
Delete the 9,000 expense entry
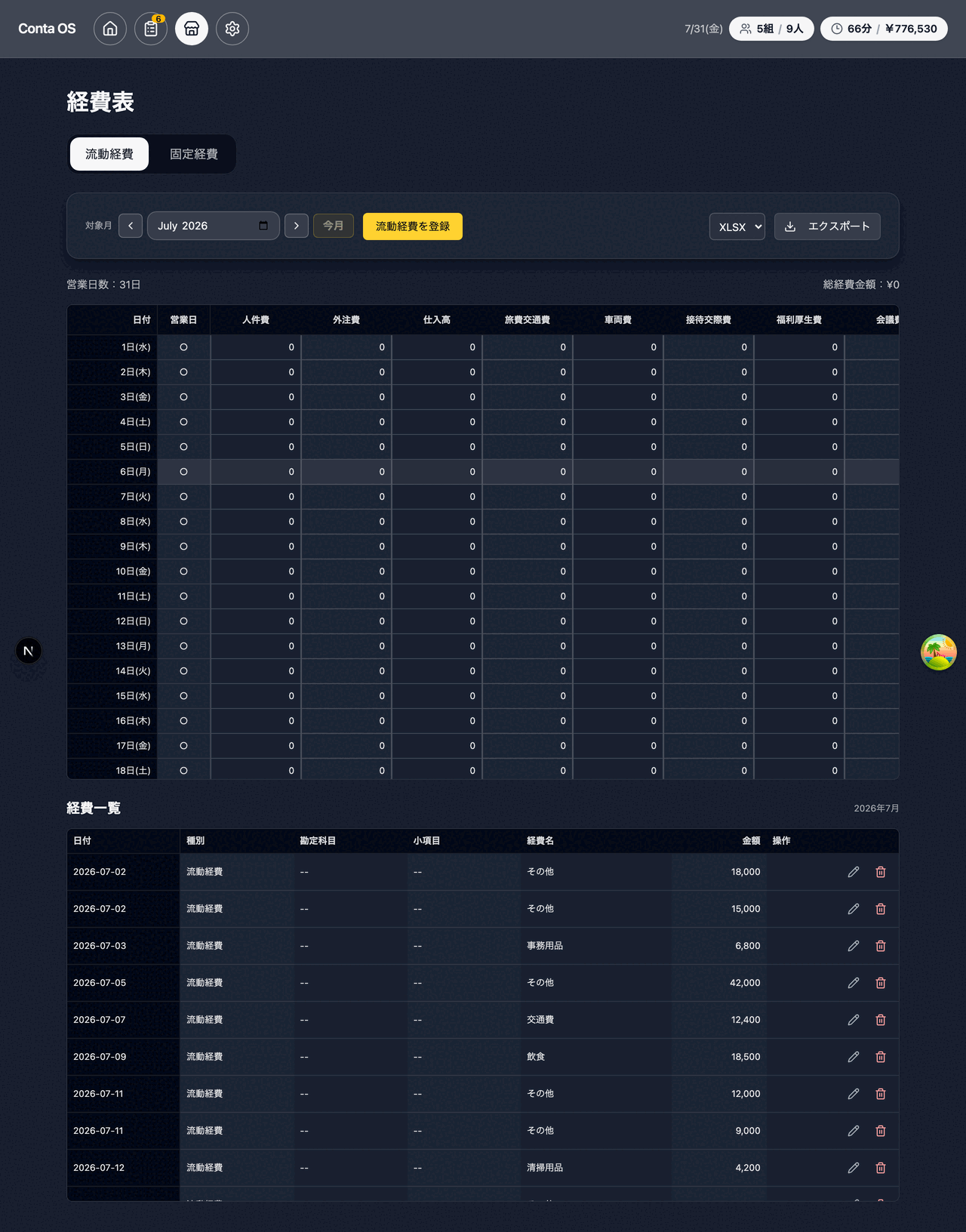coord(881,1131)
